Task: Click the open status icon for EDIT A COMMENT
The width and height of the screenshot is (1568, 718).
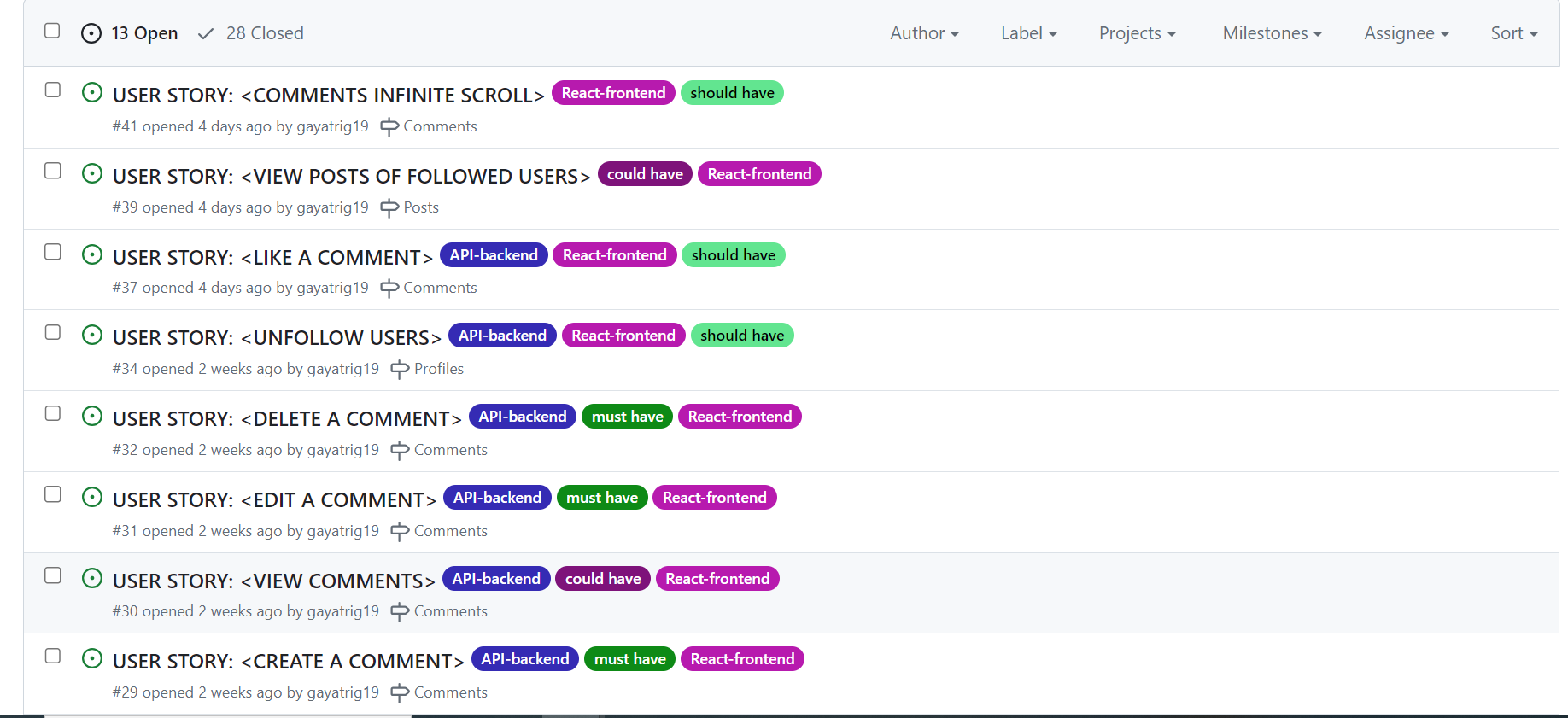Action: (92, 497)
